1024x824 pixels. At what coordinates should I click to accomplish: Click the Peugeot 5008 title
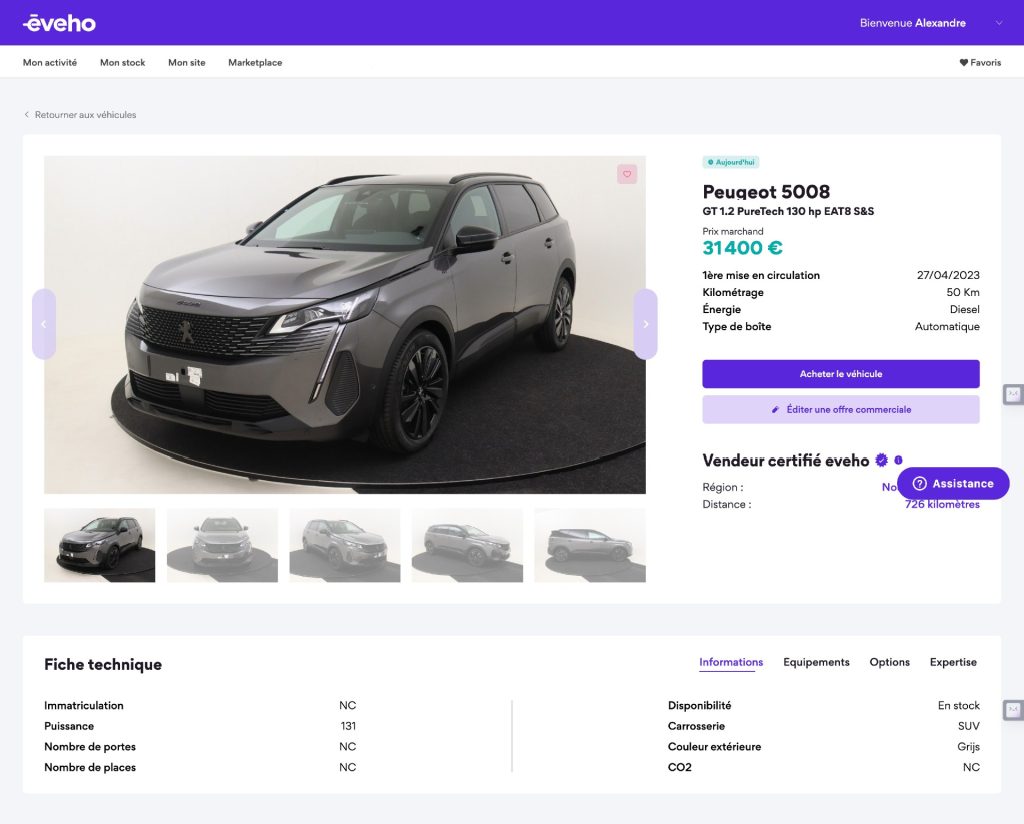(x=766, y=192)
